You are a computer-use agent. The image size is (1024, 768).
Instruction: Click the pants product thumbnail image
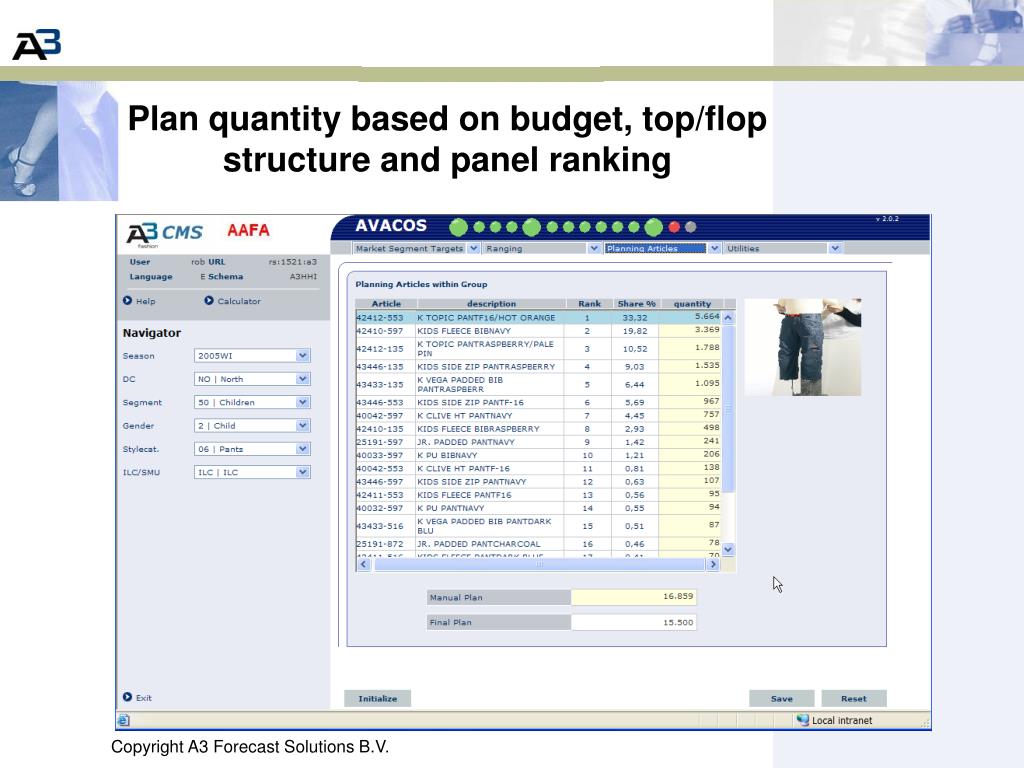click(803, 347)
